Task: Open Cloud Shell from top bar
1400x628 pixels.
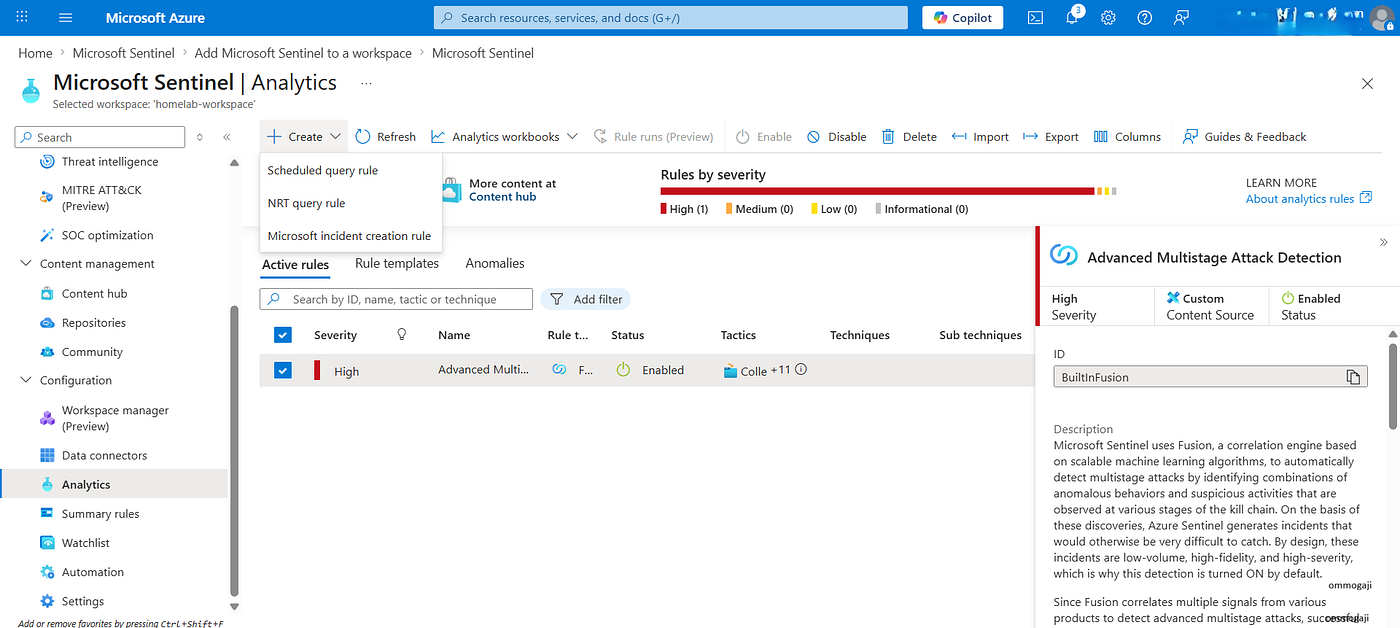Action: (x=1036, y=18)
